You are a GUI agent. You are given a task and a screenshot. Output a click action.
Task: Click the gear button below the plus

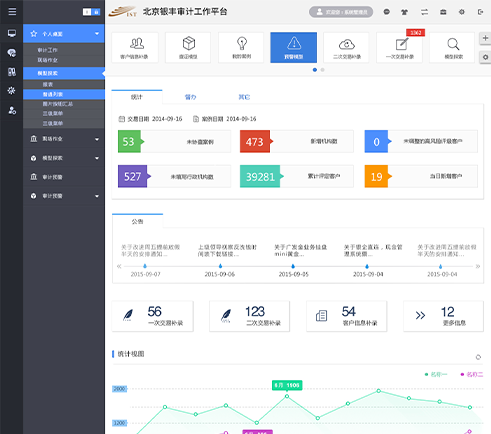[x=485, y=57]
